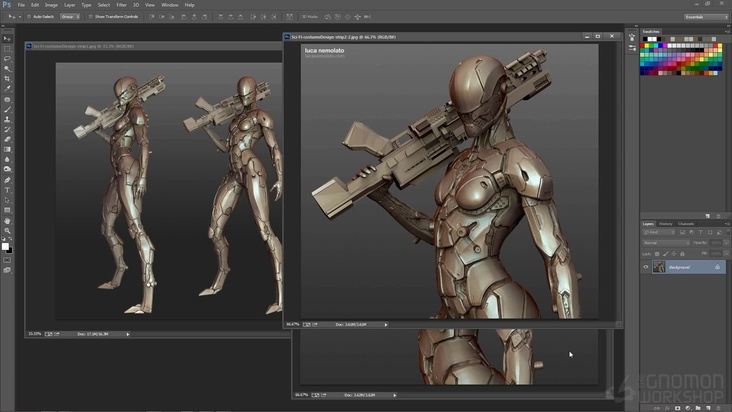Open the Kind filter dropdown in Layers

[x=659, y=232]
